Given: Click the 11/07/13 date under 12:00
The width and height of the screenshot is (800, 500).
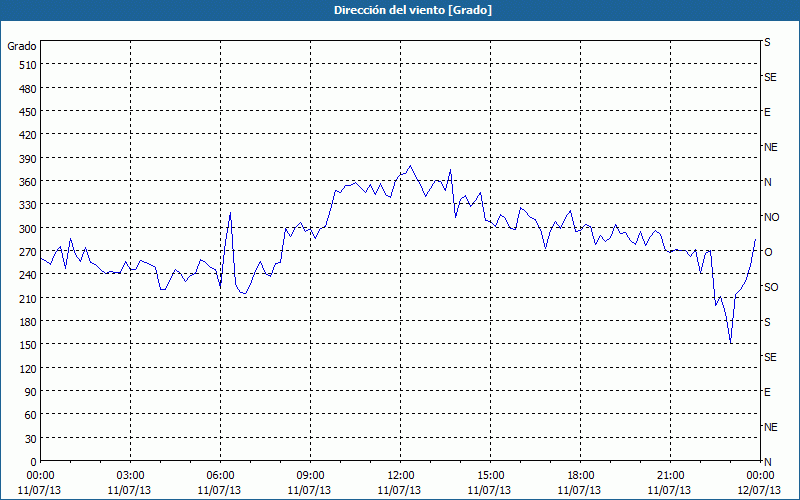Looking at the screenshot, I should (399, 490).
